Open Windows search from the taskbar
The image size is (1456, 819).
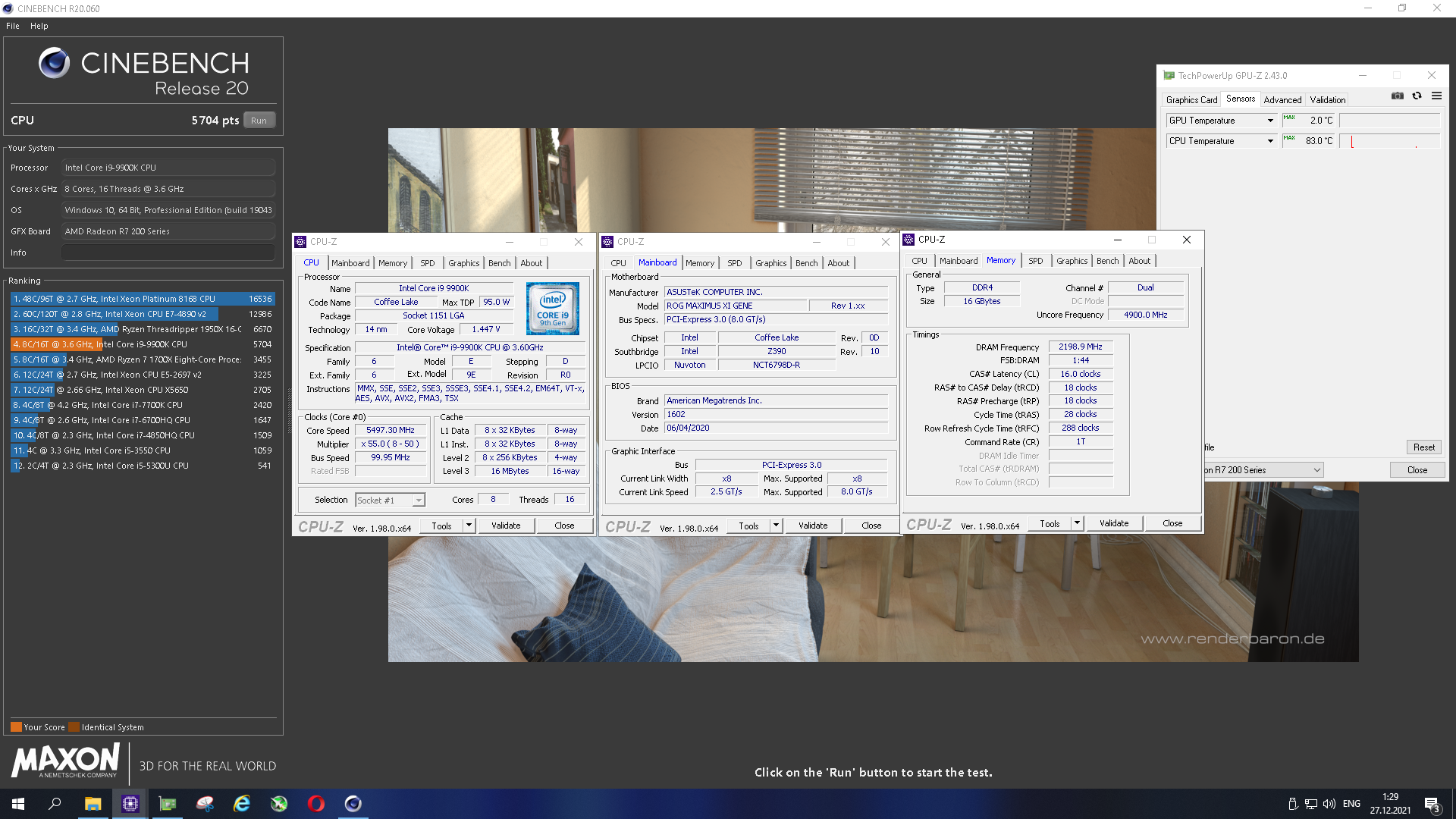coord(55,804)
